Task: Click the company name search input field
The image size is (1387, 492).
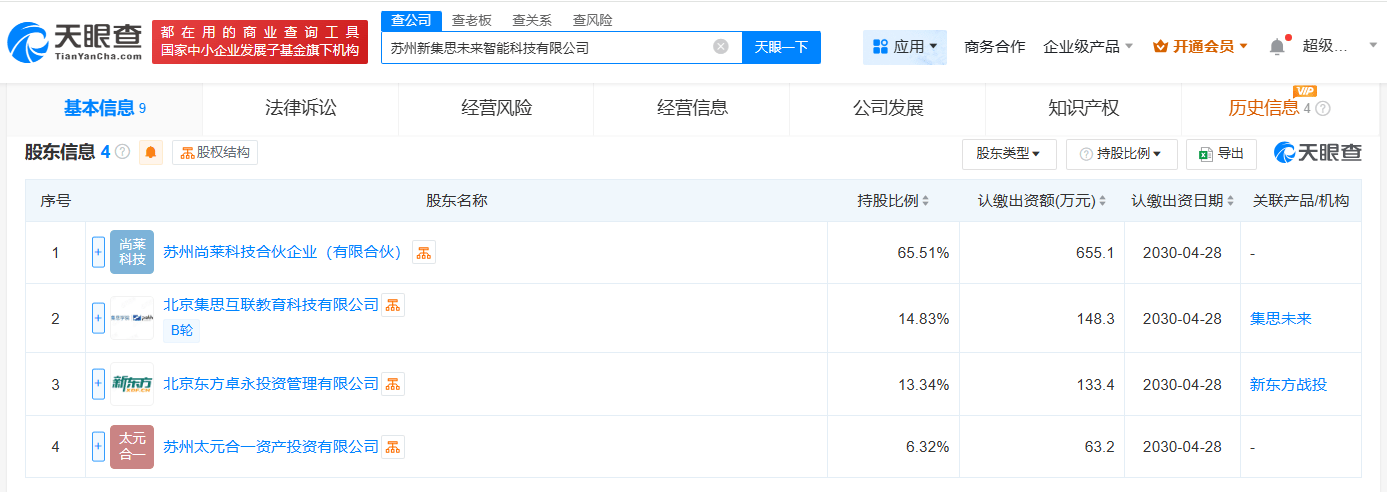Action: (x=545, y=47)
